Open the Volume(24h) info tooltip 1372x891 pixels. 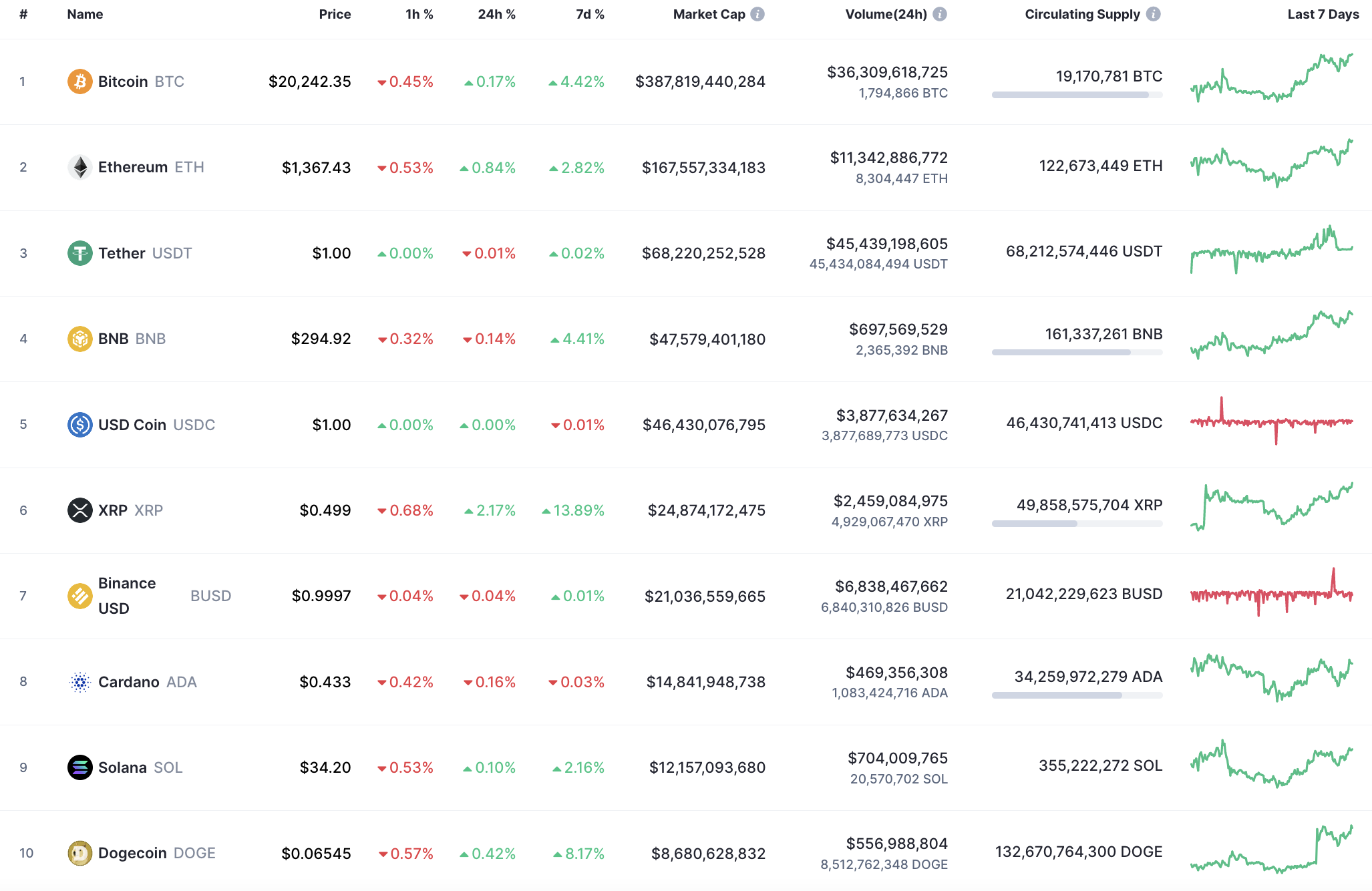pyautogui.click(x=939, y=13)
